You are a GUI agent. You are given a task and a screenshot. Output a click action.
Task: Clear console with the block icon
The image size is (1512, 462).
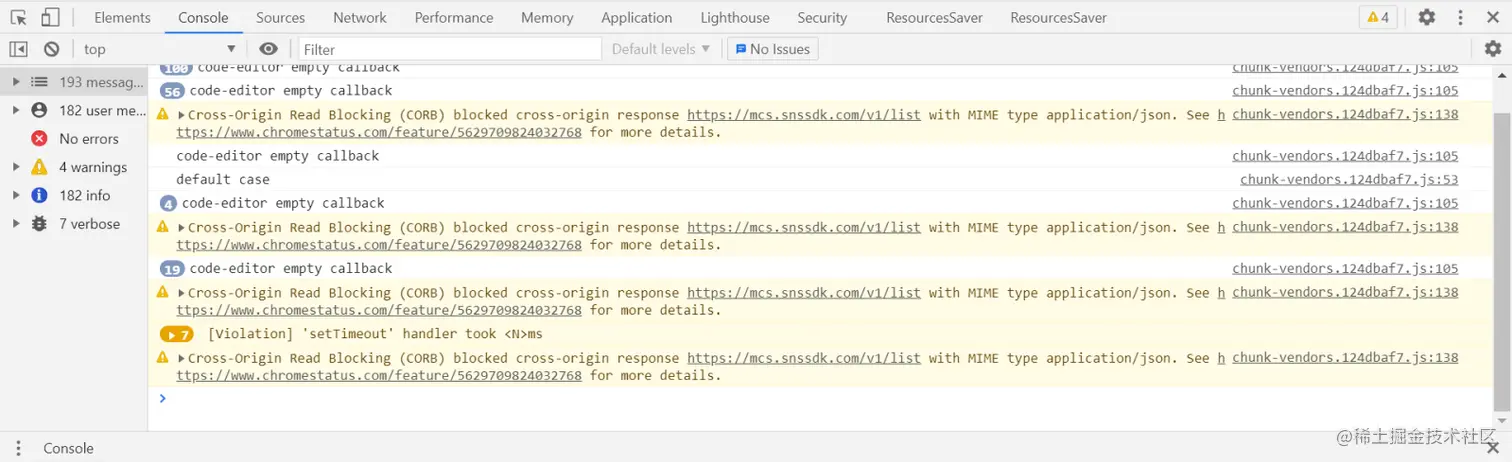point(52,49)
